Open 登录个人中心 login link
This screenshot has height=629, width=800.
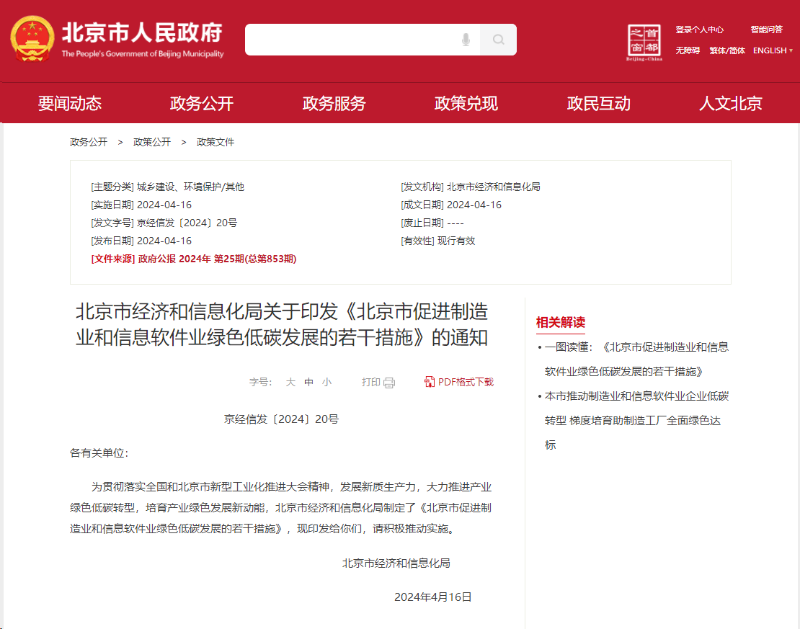(x=699, y=30)
